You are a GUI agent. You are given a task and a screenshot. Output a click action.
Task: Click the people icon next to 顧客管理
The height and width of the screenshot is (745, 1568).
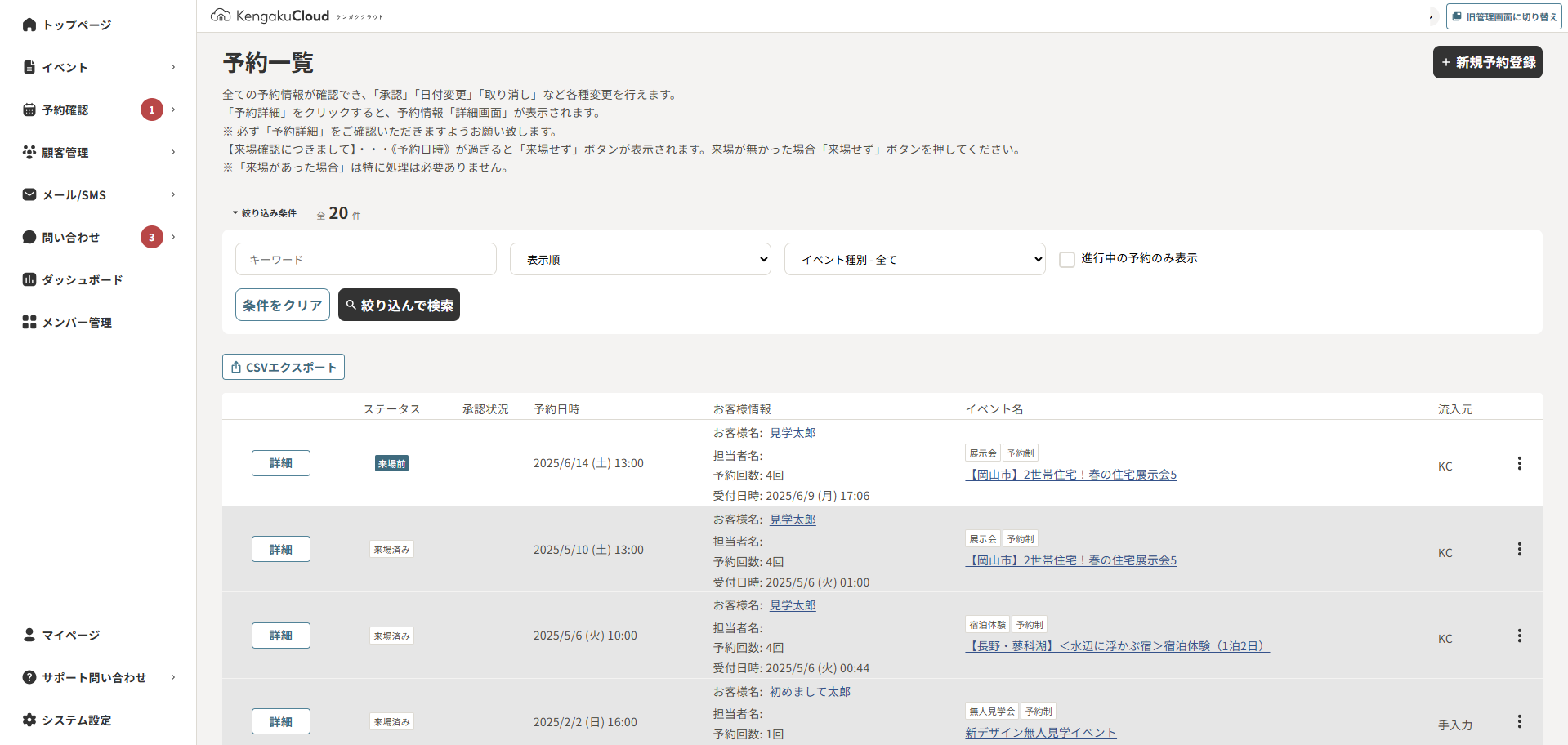29,152
